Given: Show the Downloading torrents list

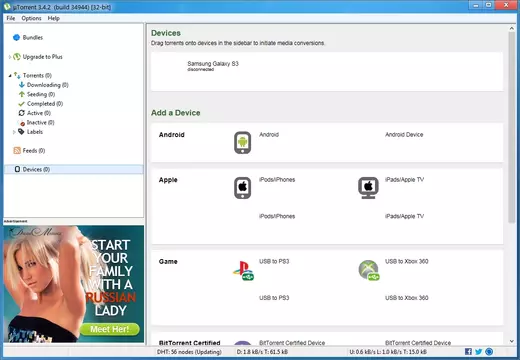Looking at the screenshot, I should tap(44, 85).
